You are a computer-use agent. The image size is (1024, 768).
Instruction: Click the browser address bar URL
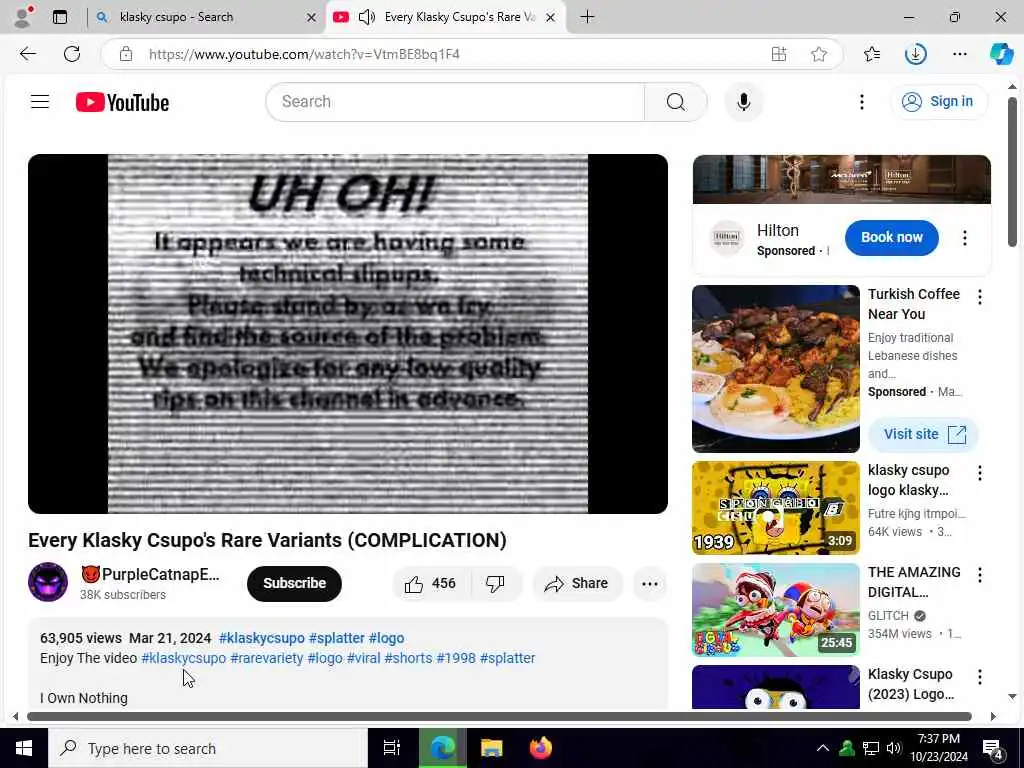pos(304,54)
